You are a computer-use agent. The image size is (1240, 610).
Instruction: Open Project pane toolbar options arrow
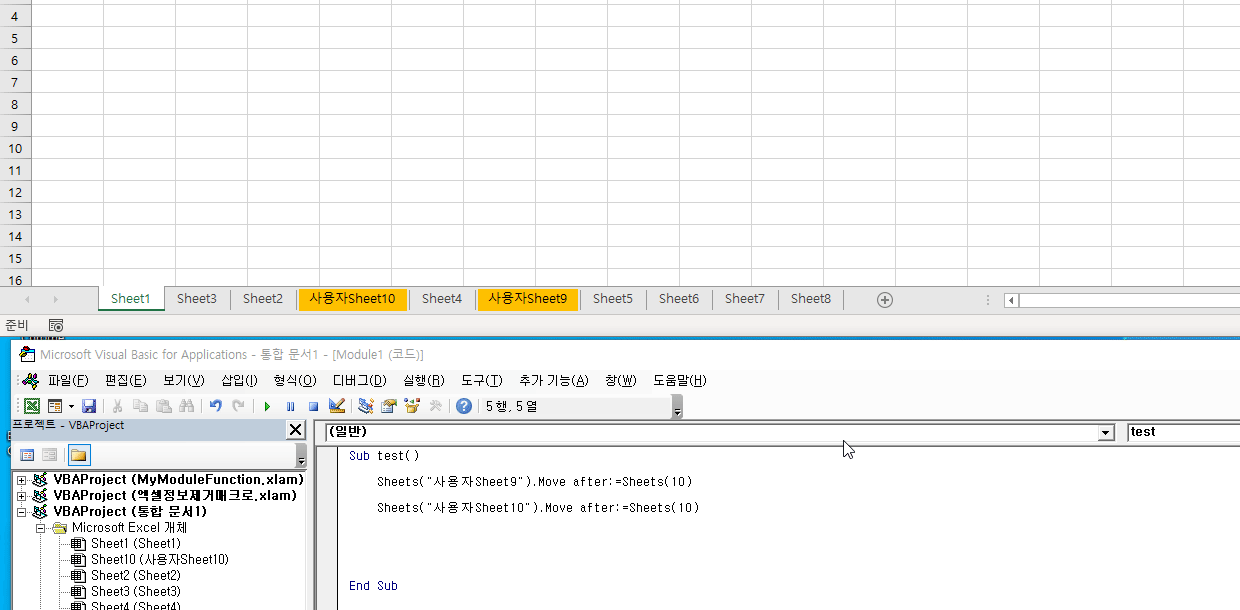coord(301,456)
